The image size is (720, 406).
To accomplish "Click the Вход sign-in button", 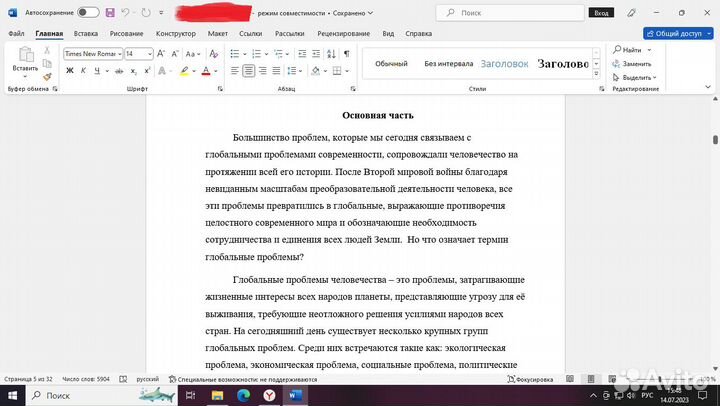I will click(601, 13).
